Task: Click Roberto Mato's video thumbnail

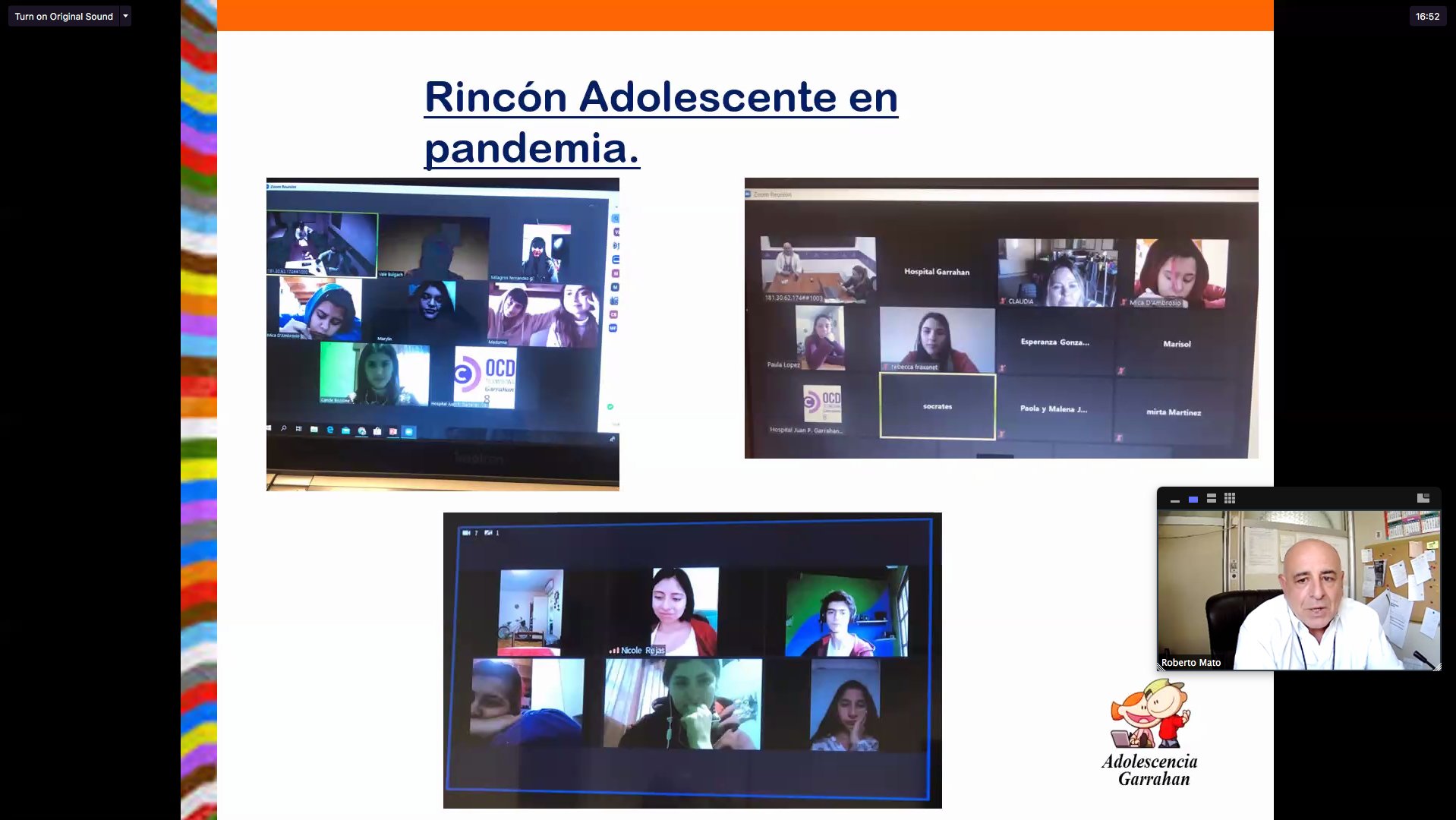Action: [x=1299, y=590]
